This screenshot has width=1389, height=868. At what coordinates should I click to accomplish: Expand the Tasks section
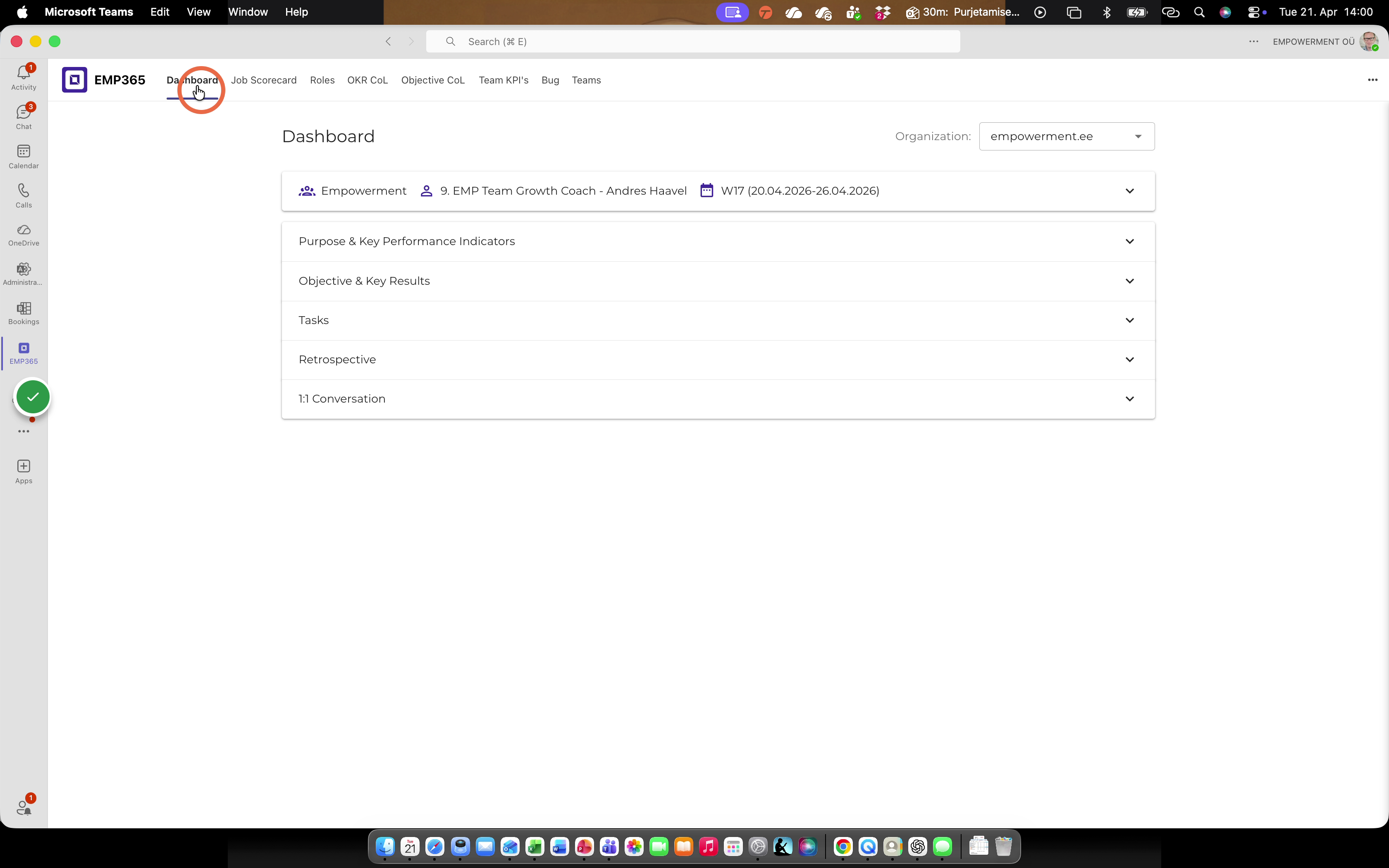718,320
